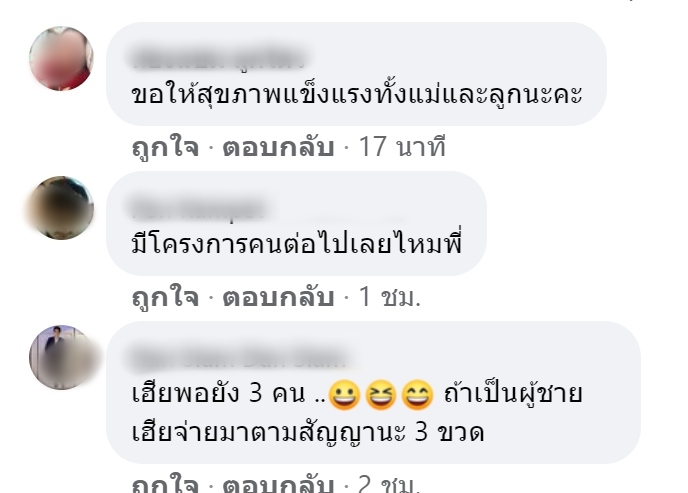The image size is (688, 493).
Task: Click the second commenter's dark blurred avatar
Action: [61, 207]
